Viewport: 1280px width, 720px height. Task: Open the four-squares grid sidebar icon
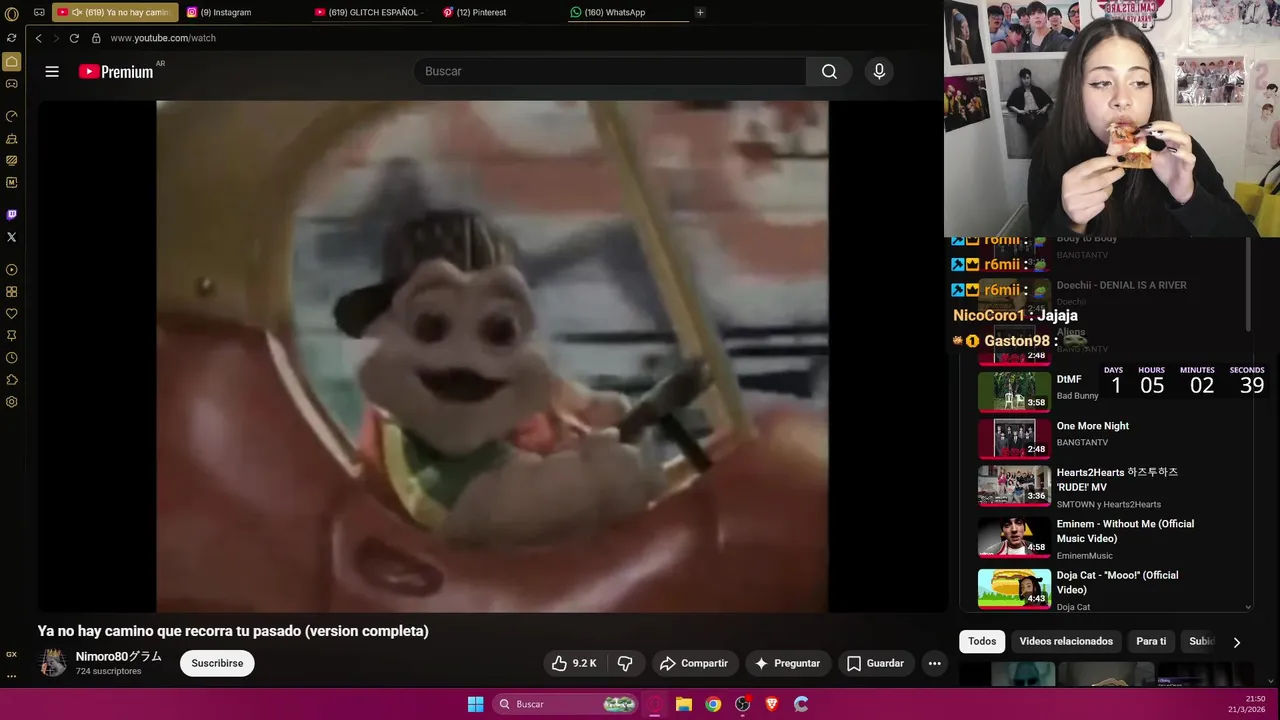(x=11, y=292)
